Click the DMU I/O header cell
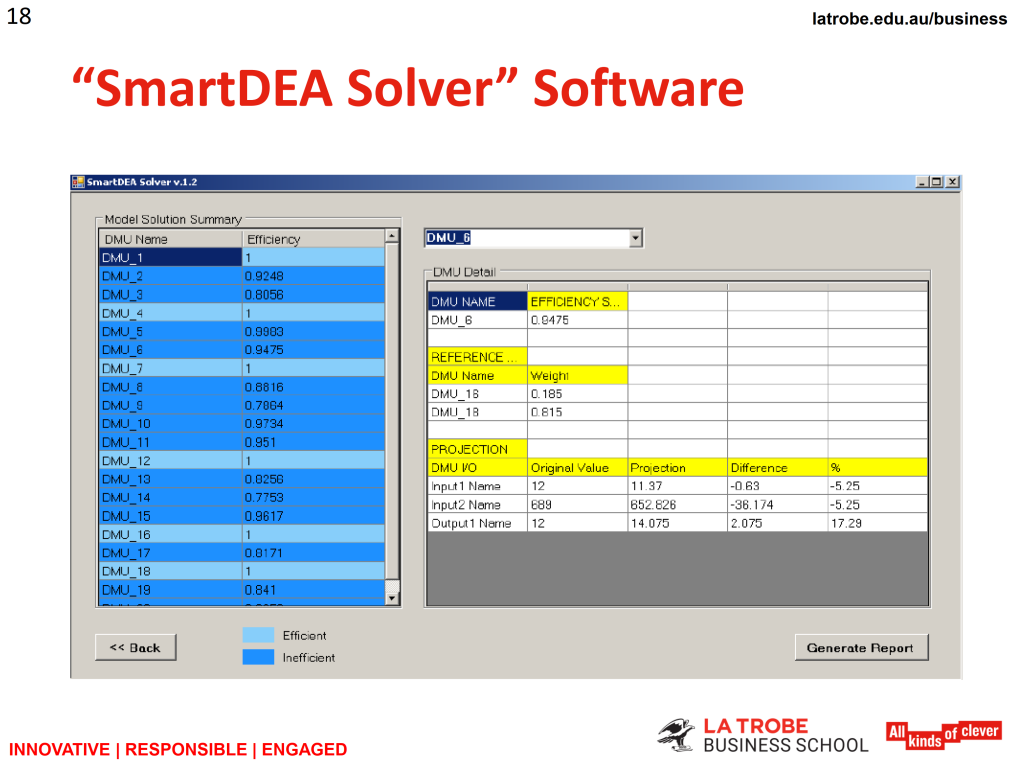The image size is (1024, 768). tap(477, 468)
